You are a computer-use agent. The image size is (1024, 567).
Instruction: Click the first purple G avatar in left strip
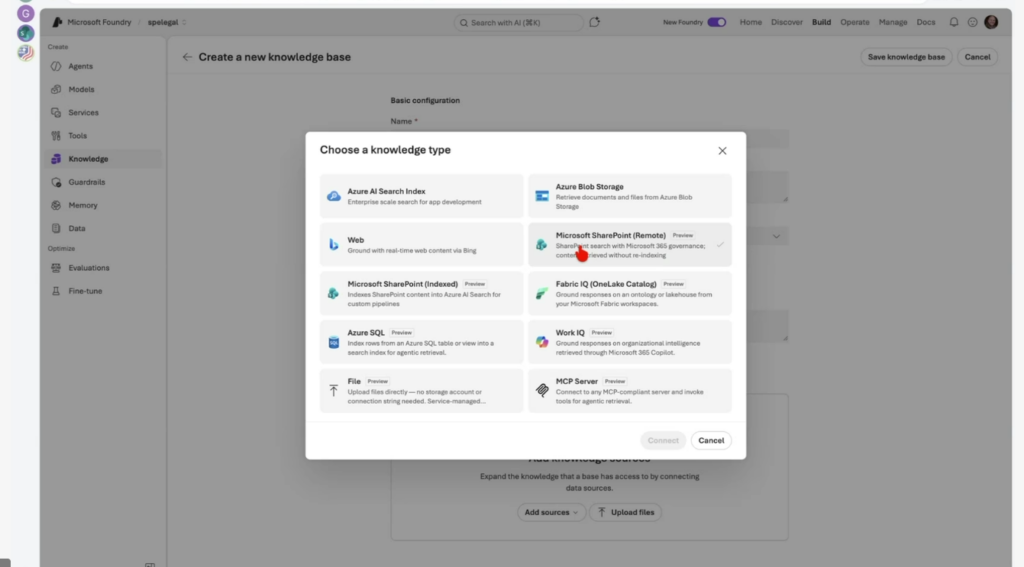pyautogui.click(x=25, y=13)
